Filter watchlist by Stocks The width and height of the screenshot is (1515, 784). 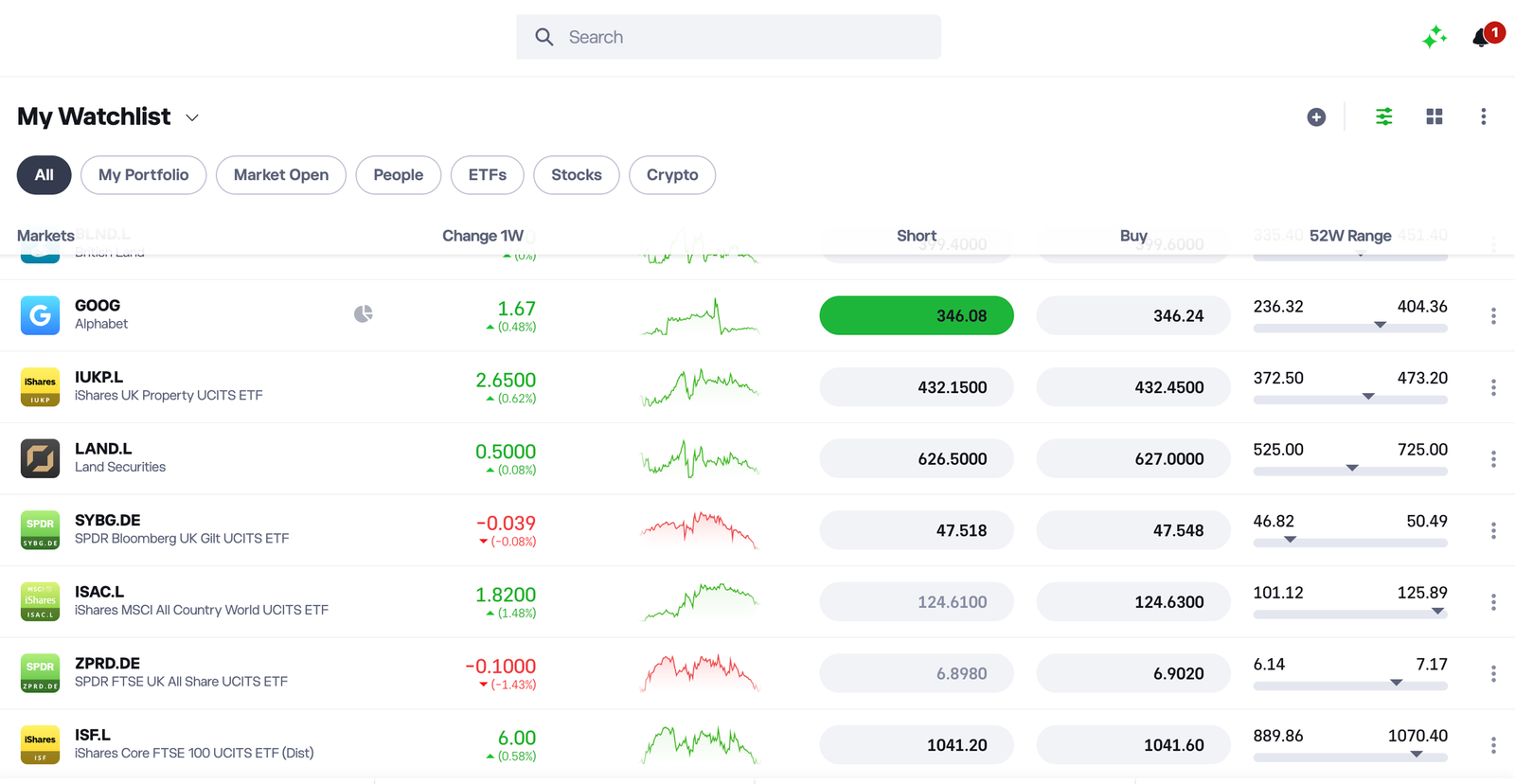[x=577, y=175]
